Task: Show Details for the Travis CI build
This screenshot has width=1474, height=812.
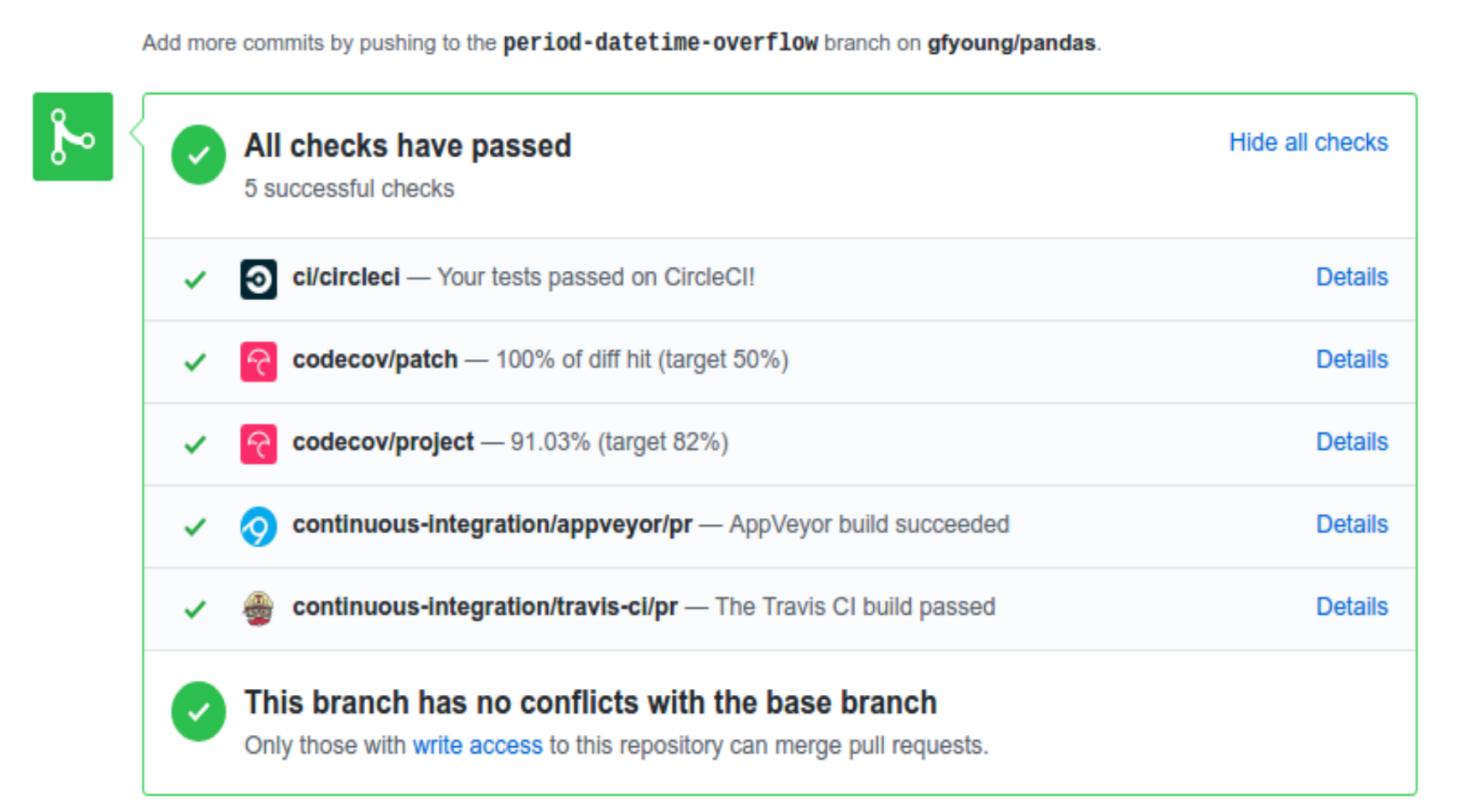Action: coord(1351,607)
